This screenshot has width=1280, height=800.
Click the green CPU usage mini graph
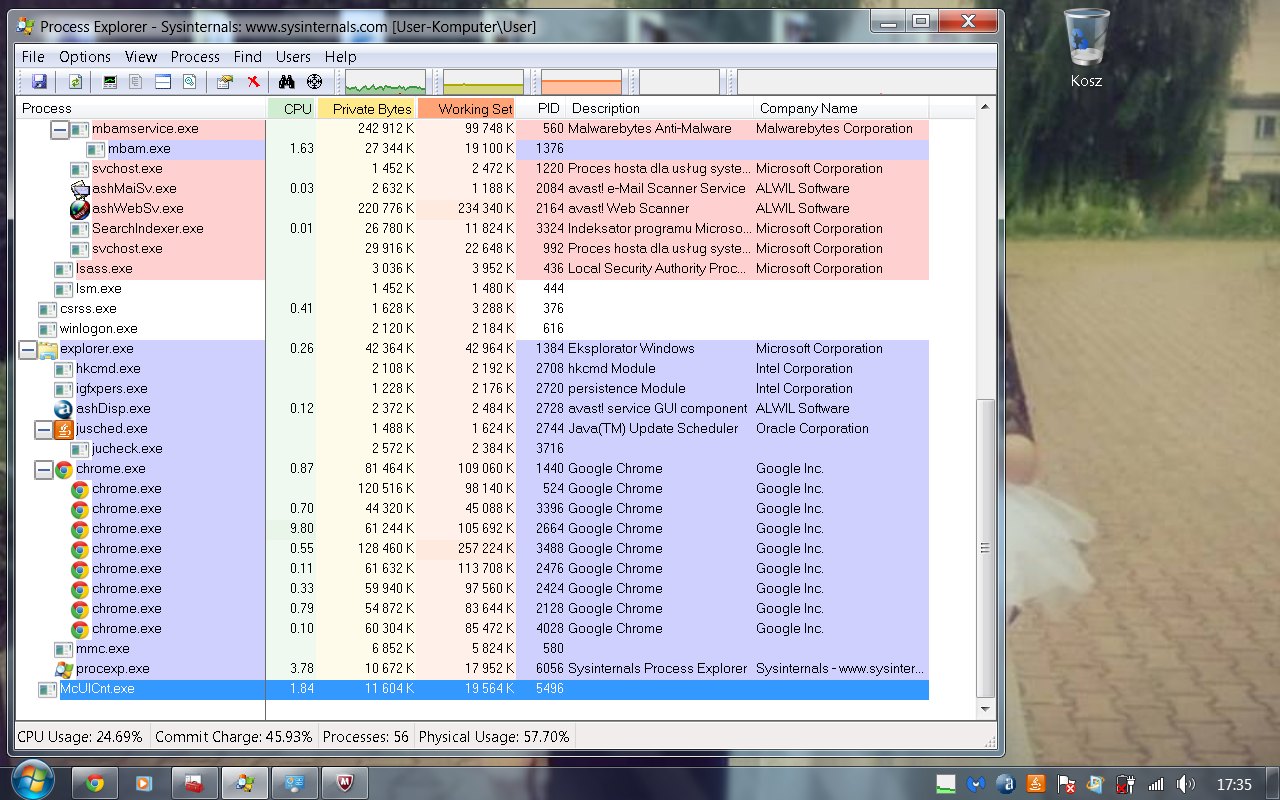click(x=385, y=82)
